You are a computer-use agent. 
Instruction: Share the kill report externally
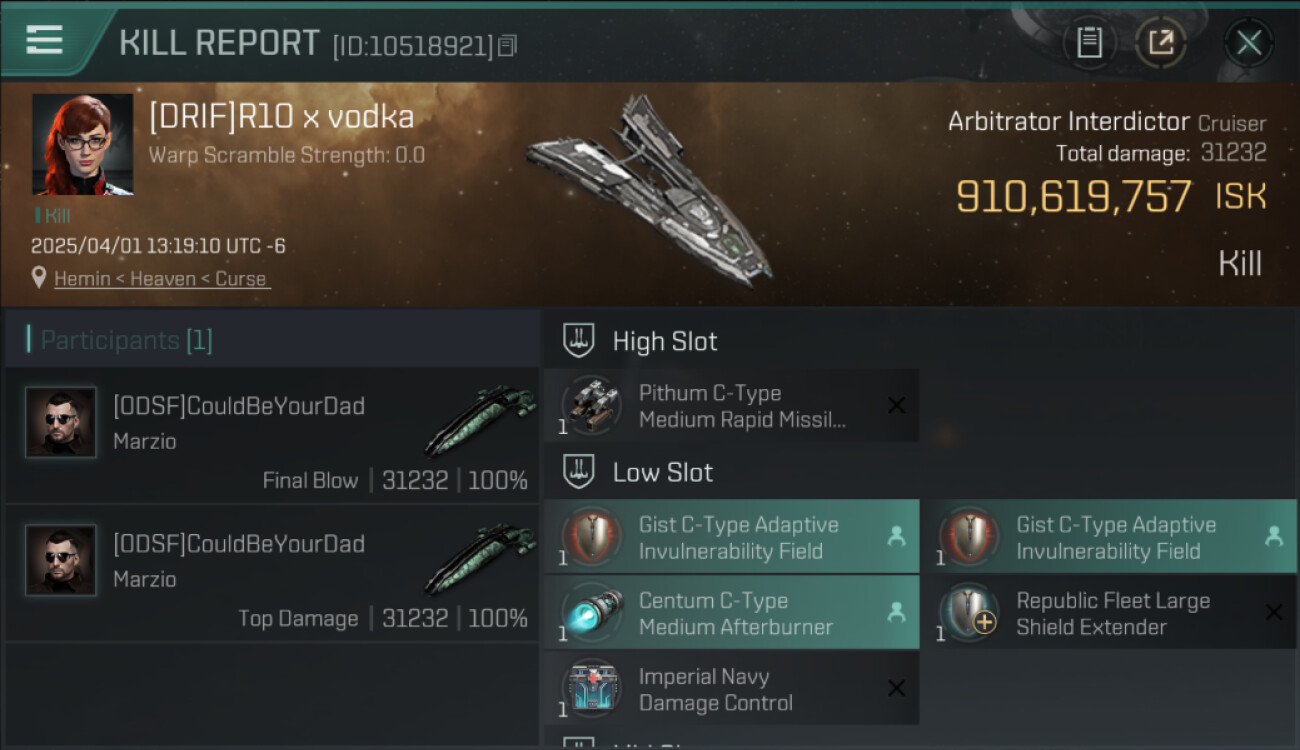tap(1160, 43)
